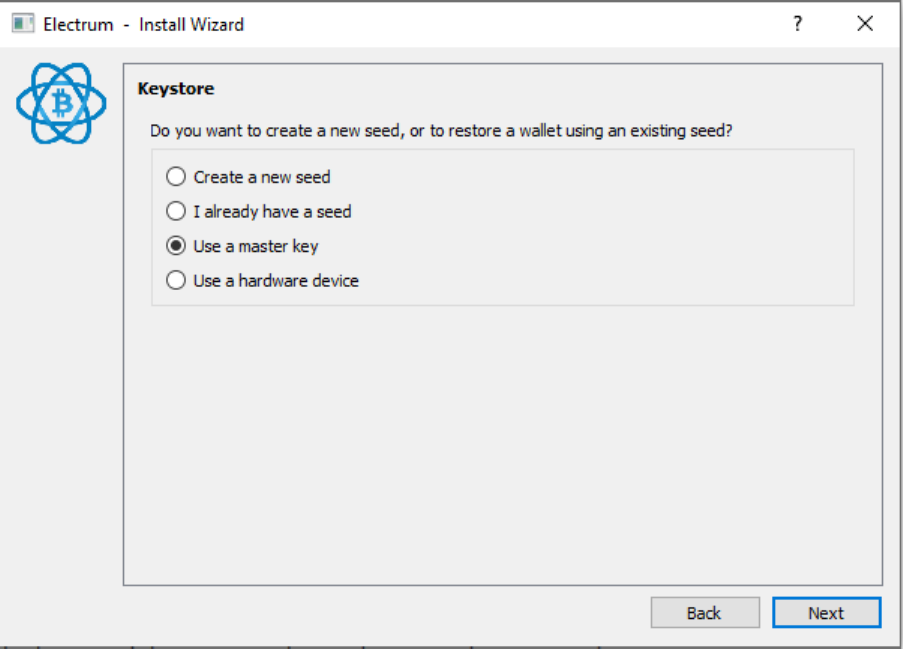Open help with the question mark button

(797, 24)
